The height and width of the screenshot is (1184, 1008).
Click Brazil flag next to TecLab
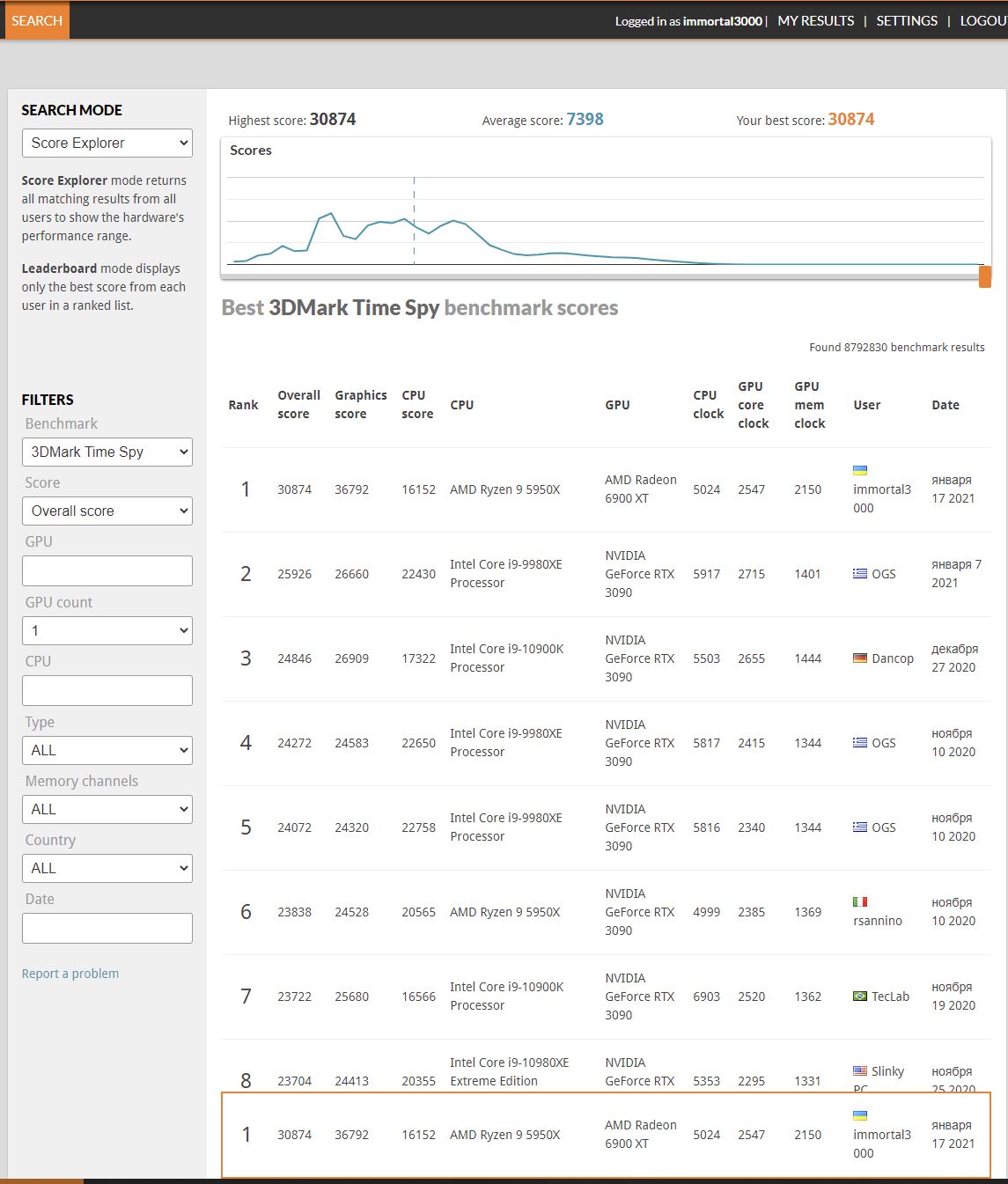tap(860, 996)
